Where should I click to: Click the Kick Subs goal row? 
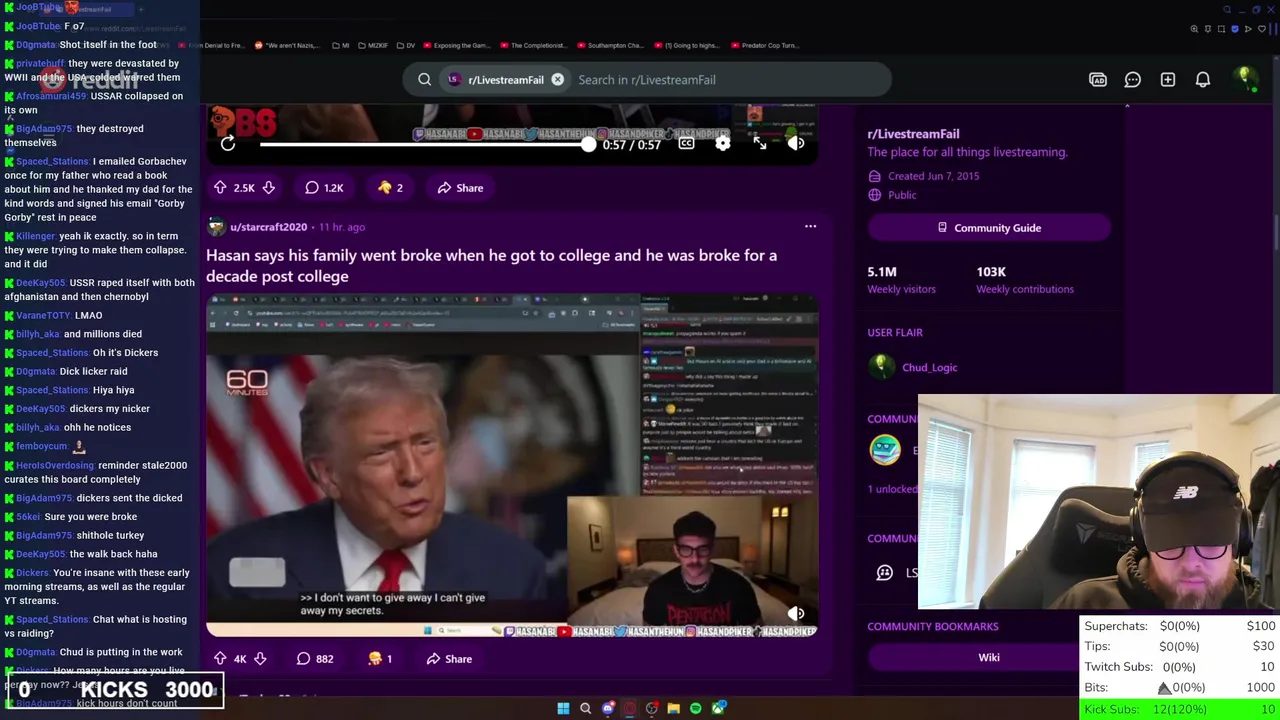(x=1180, y=709)
